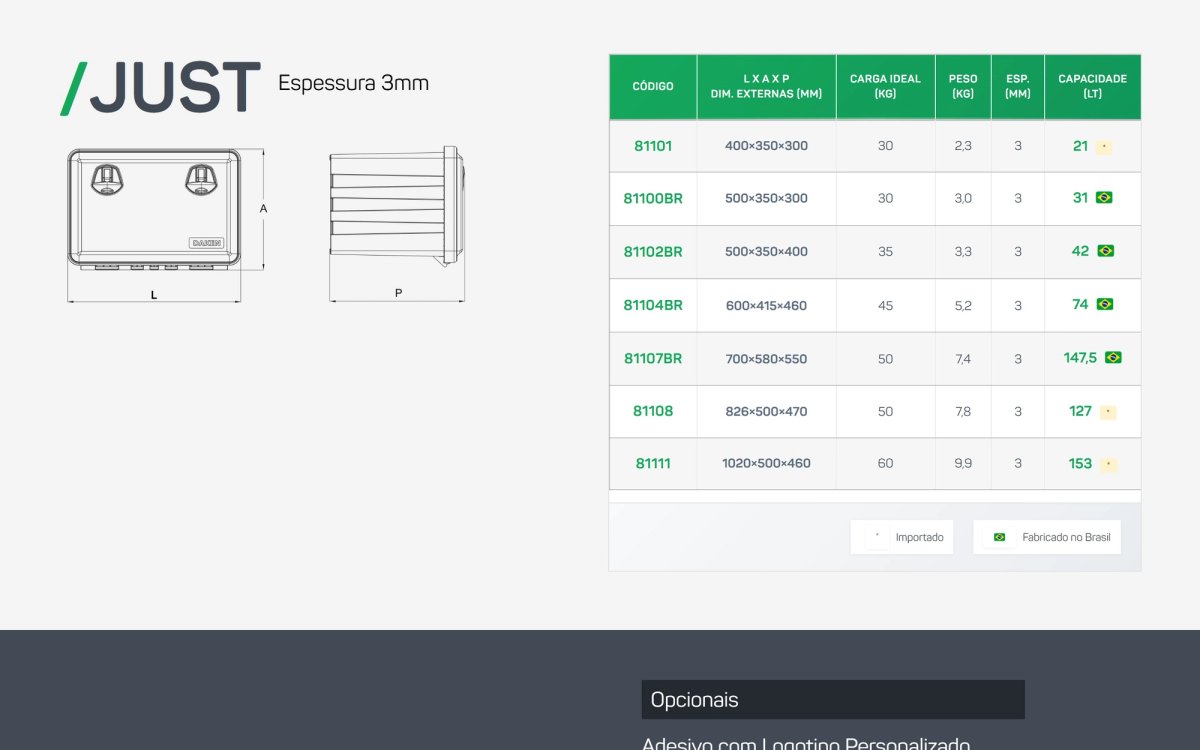
Task: Click the Capacidade (LT) column header
Action: coord(1092,87)
